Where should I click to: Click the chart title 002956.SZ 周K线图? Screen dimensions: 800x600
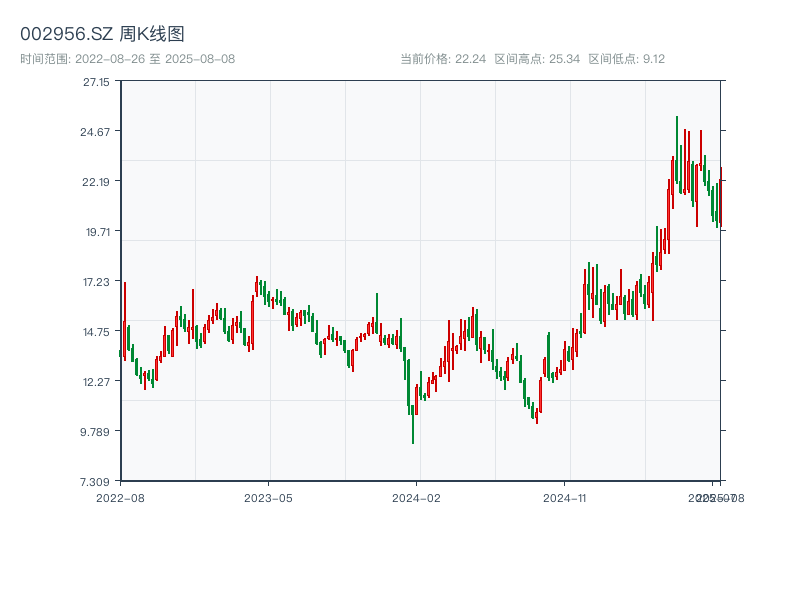(x=102, y=34)
